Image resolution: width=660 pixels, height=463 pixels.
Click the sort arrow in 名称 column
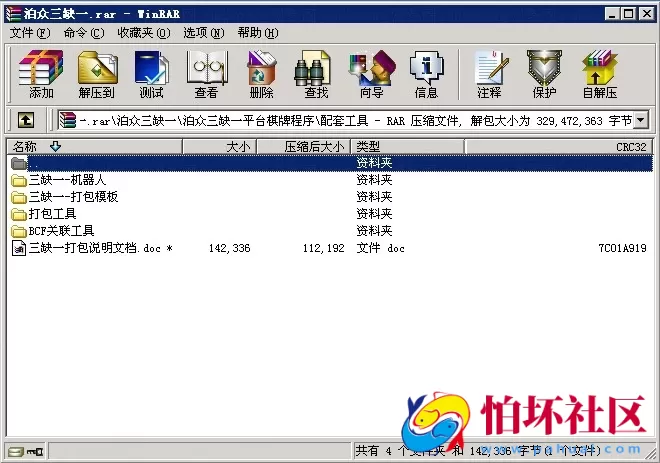55,146
